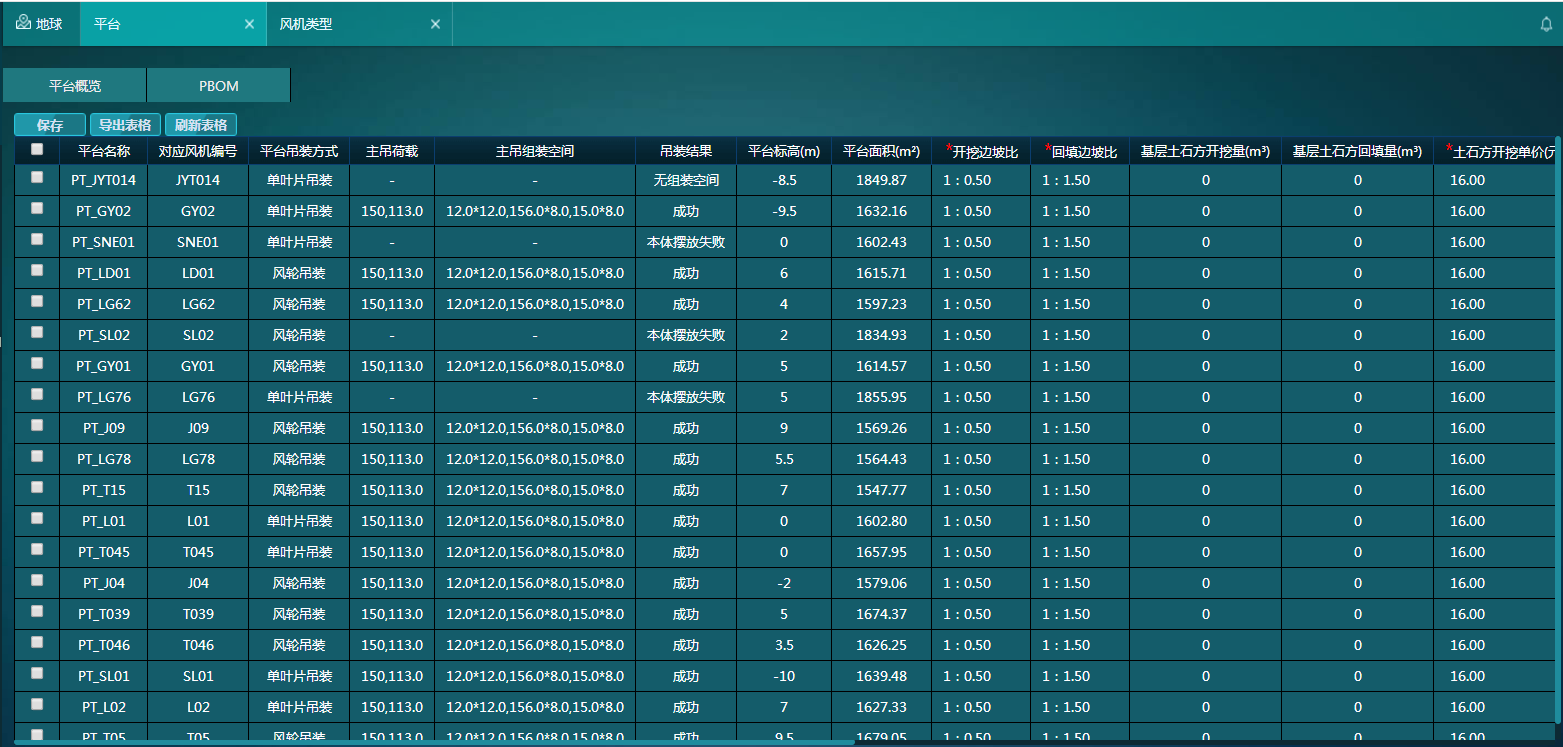Toggle the select-all header checkbox
This screenshot has height=747, width=1563.
(x=37, y=149)
